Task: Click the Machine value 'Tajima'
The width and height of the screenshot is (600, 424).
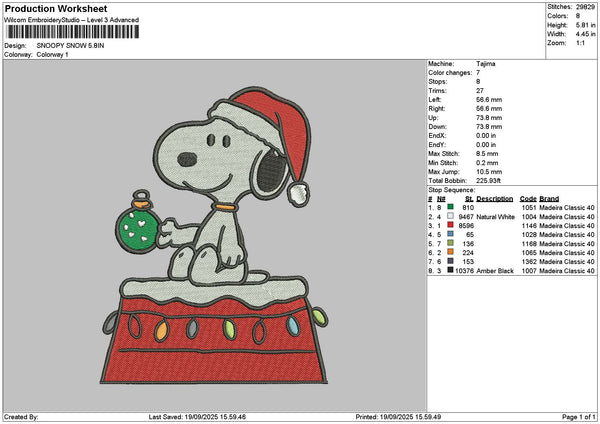Action: (x=486, y=64)
